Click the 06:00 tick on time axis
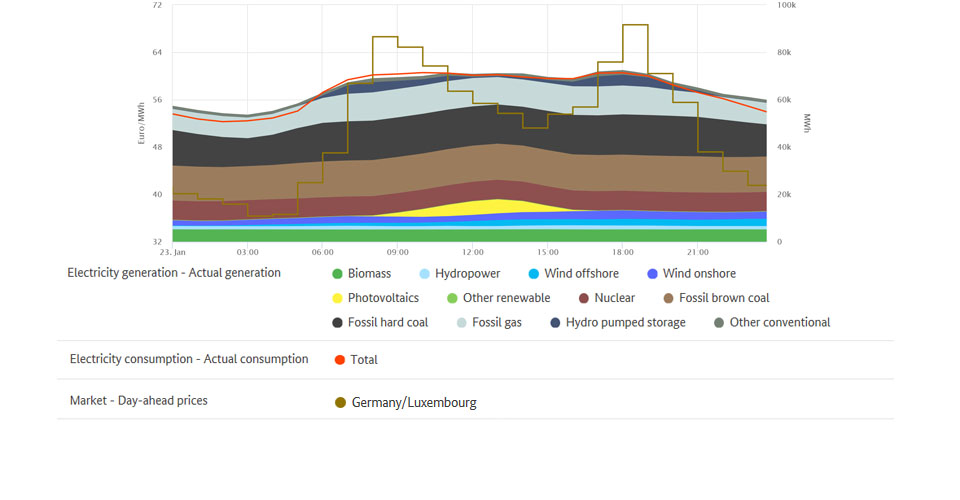The image size is (960, 500). click(322, 252)
